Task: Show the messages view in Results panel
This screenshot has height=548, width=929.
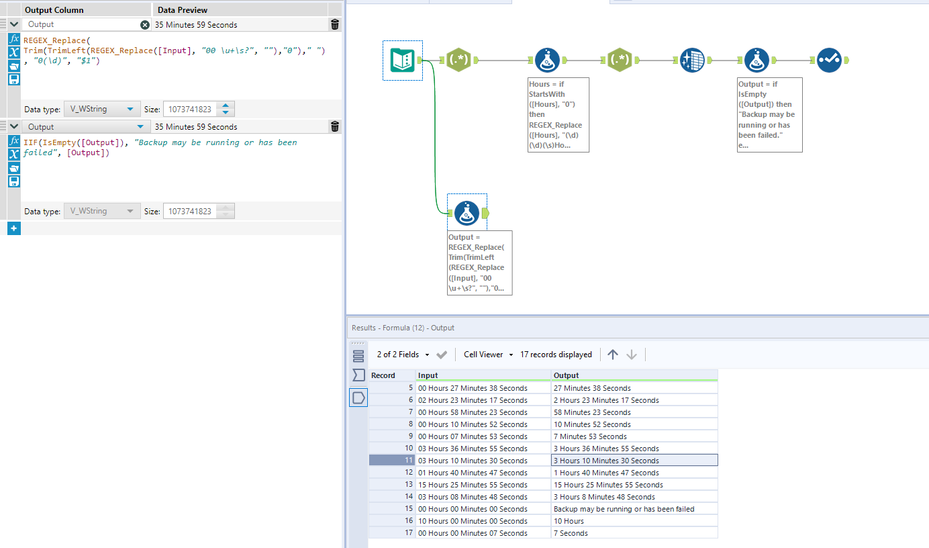Action: (358, 355)
